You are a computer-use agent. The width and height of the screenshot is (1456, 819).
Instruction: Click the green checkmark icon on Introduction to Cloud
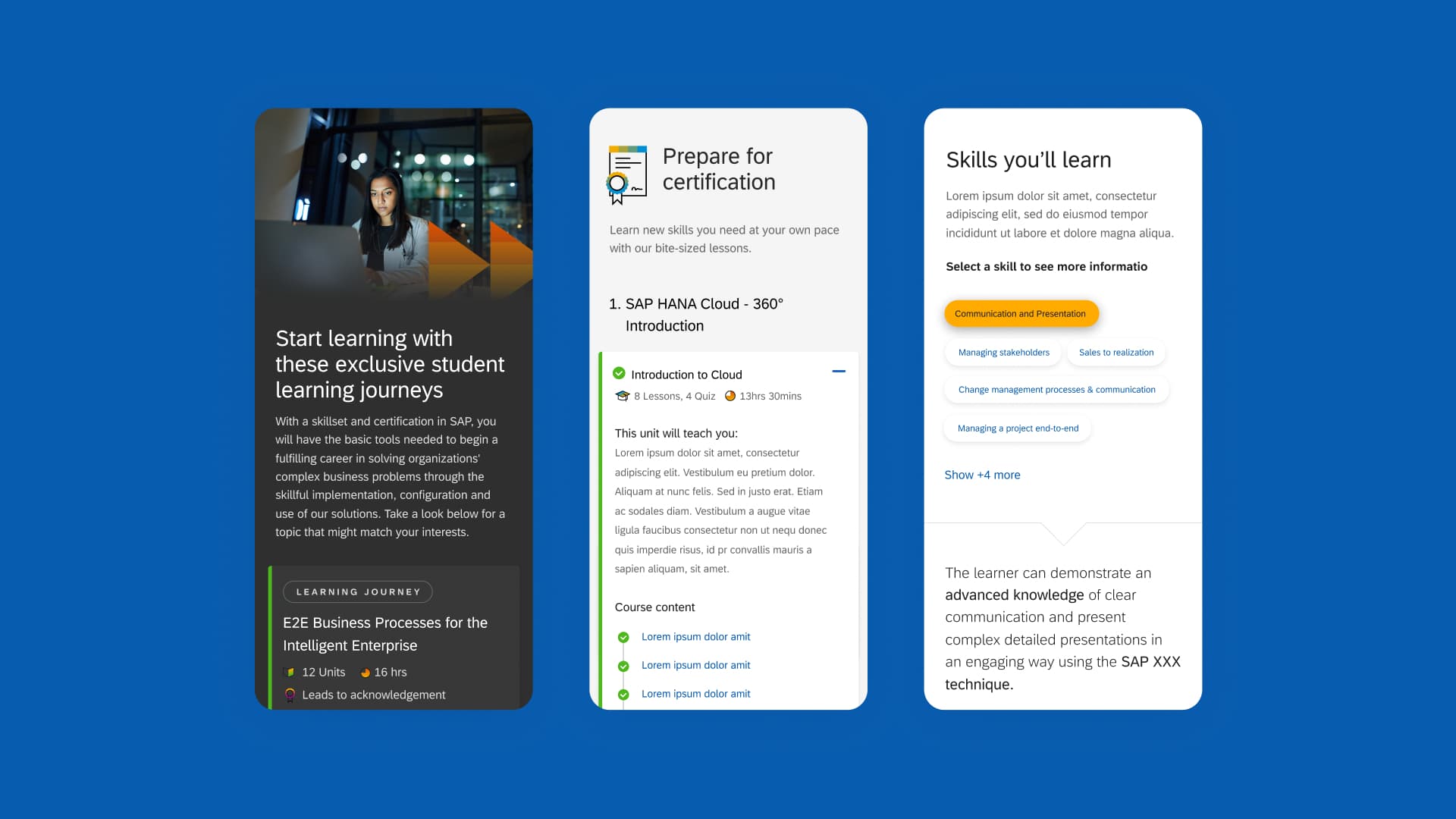(617, 374)
